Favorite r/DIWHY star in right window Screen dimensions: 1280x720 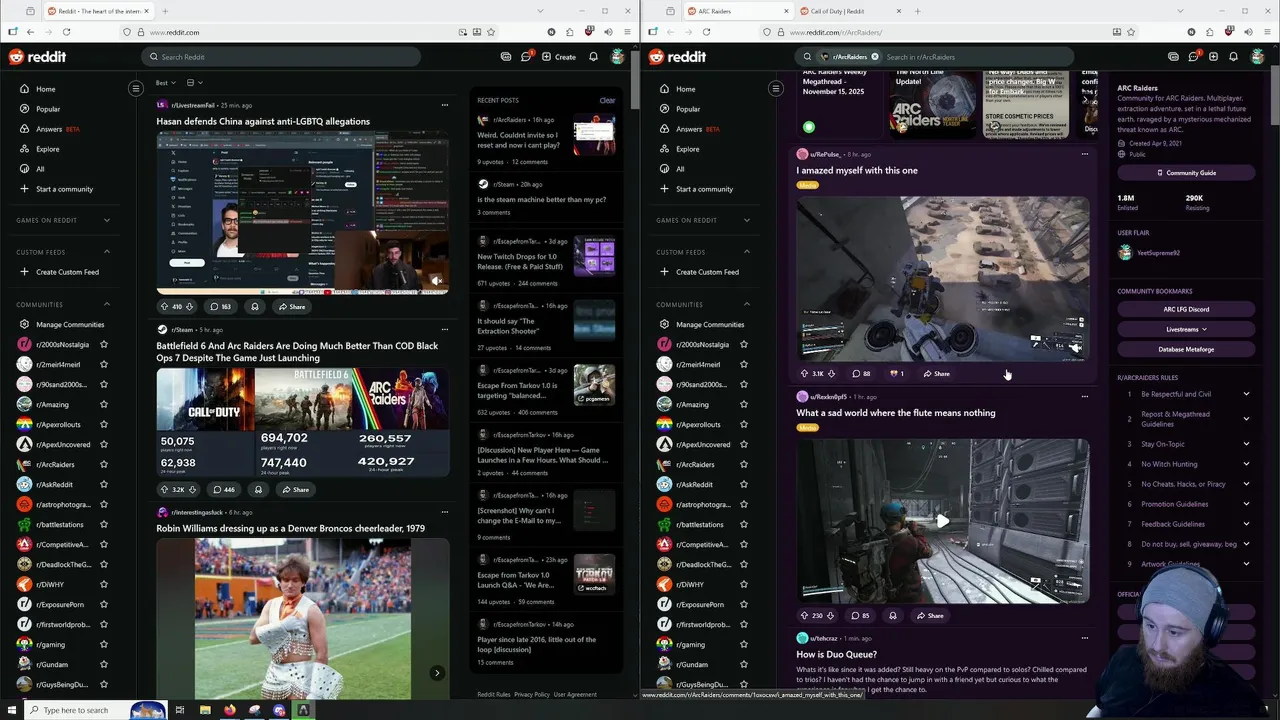click(744, 585)
